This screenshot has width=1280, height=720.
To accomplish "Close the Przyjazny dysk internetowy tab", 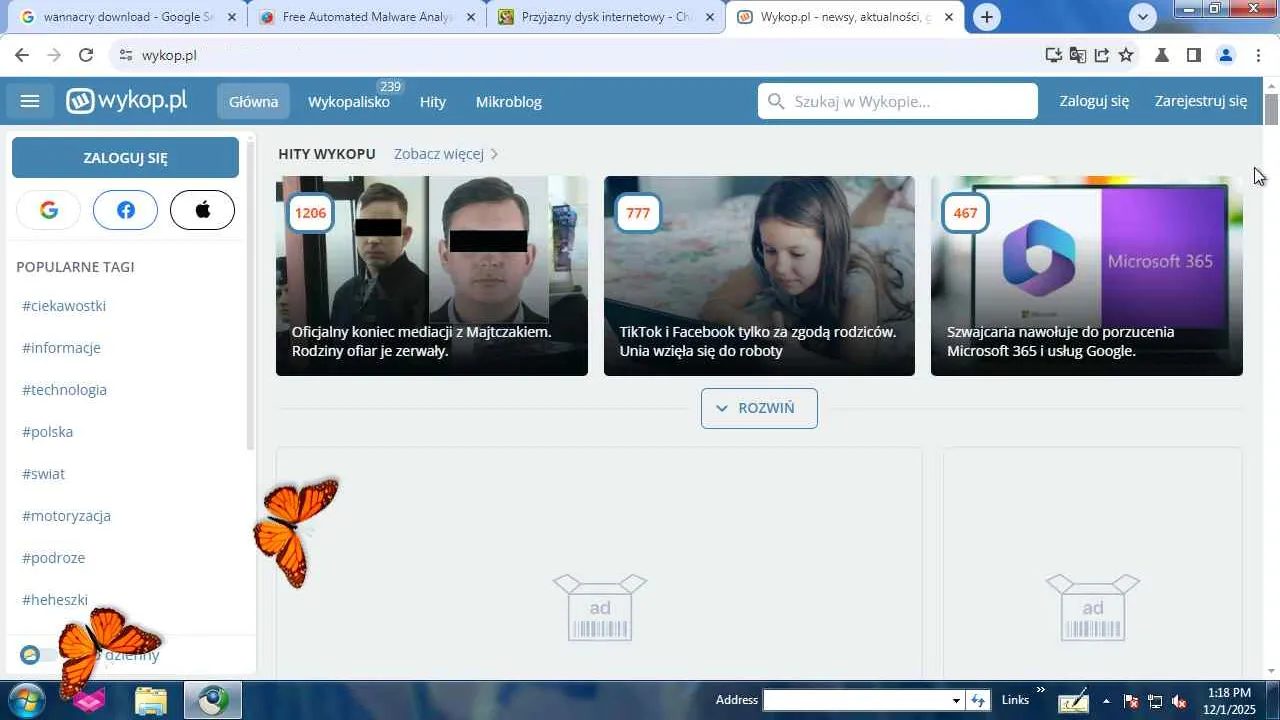I will 710,17.
